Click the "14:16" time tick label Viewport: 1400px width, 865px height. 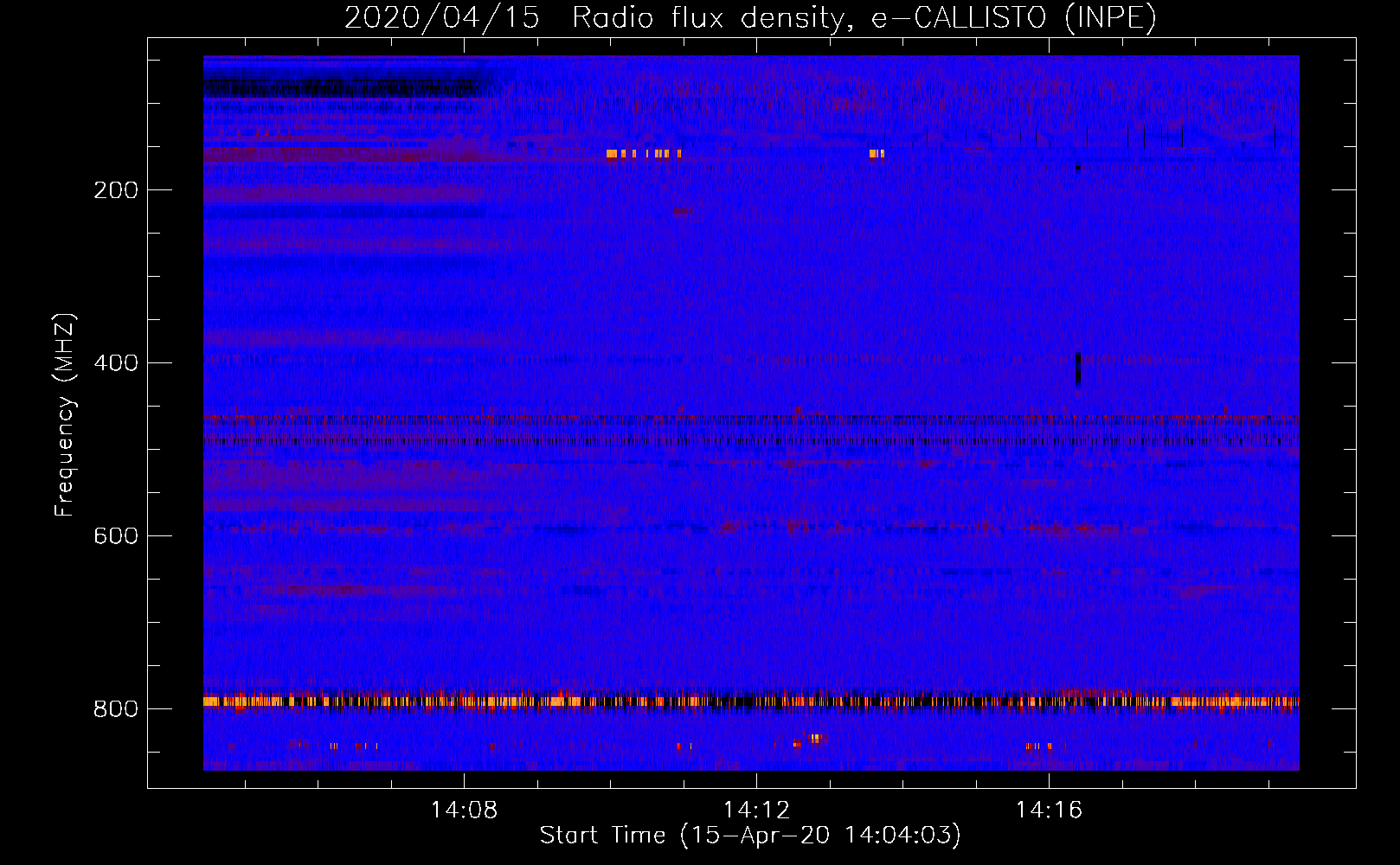point(1049,810)
